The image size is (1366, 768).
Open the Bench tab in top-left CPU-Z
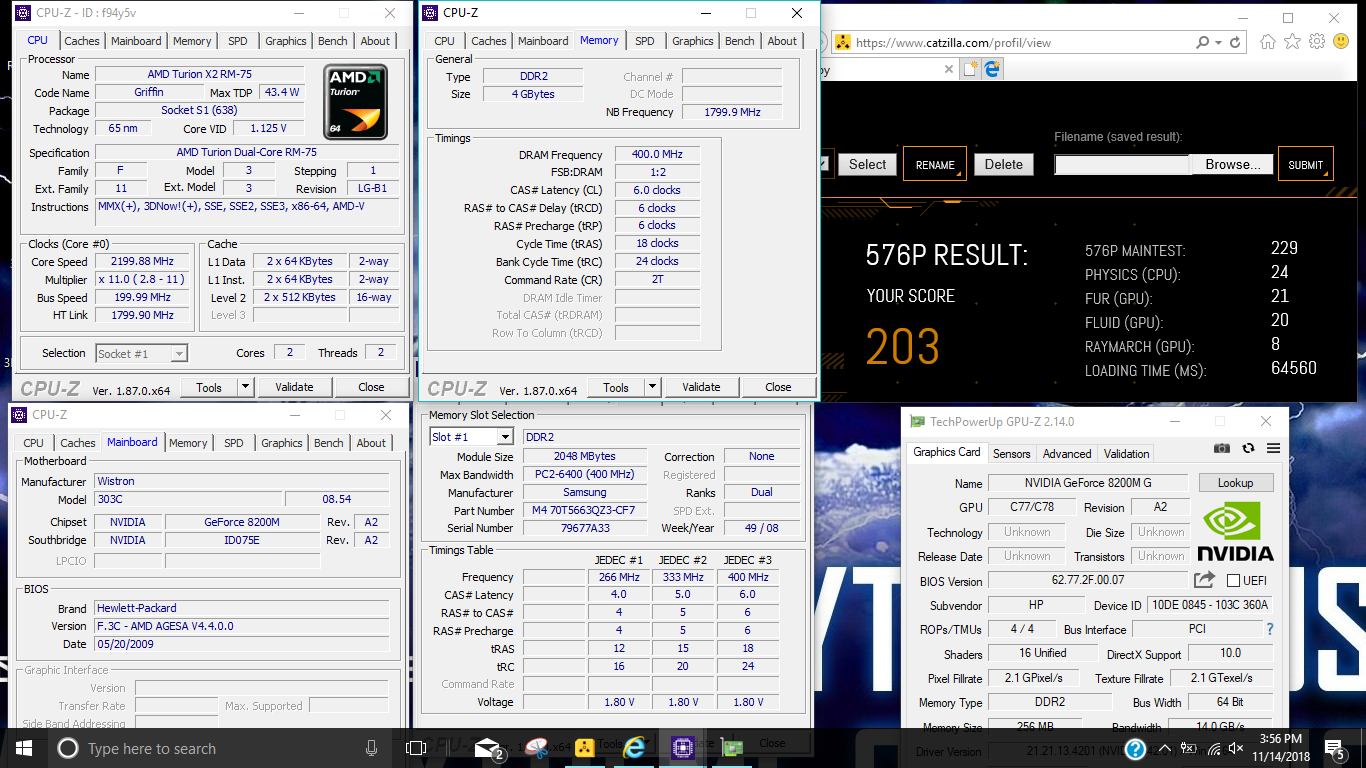coord(333,41)
